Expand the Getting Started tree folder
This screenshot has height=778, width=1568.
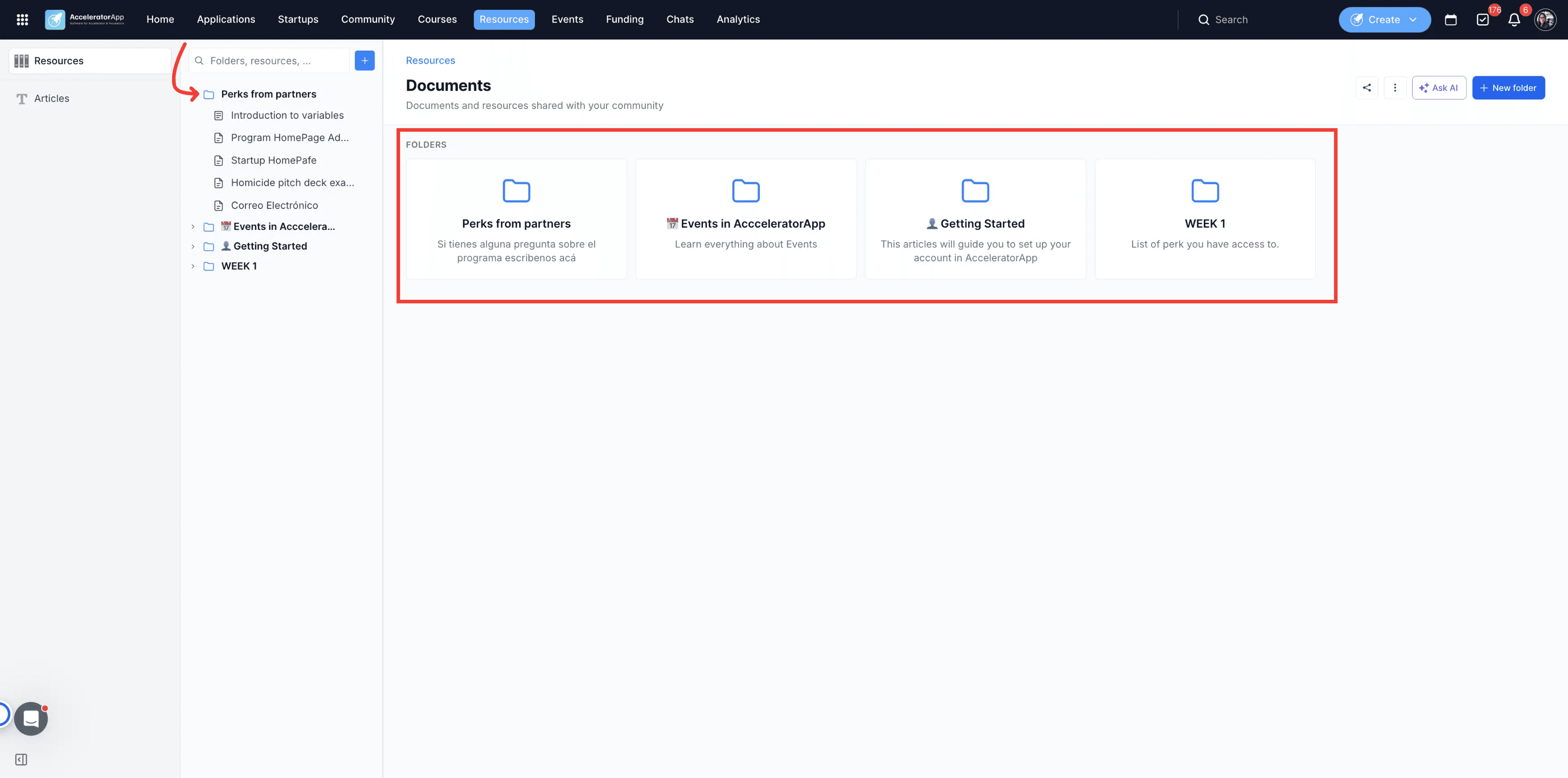pyautogui.click(x=193, y=246)
